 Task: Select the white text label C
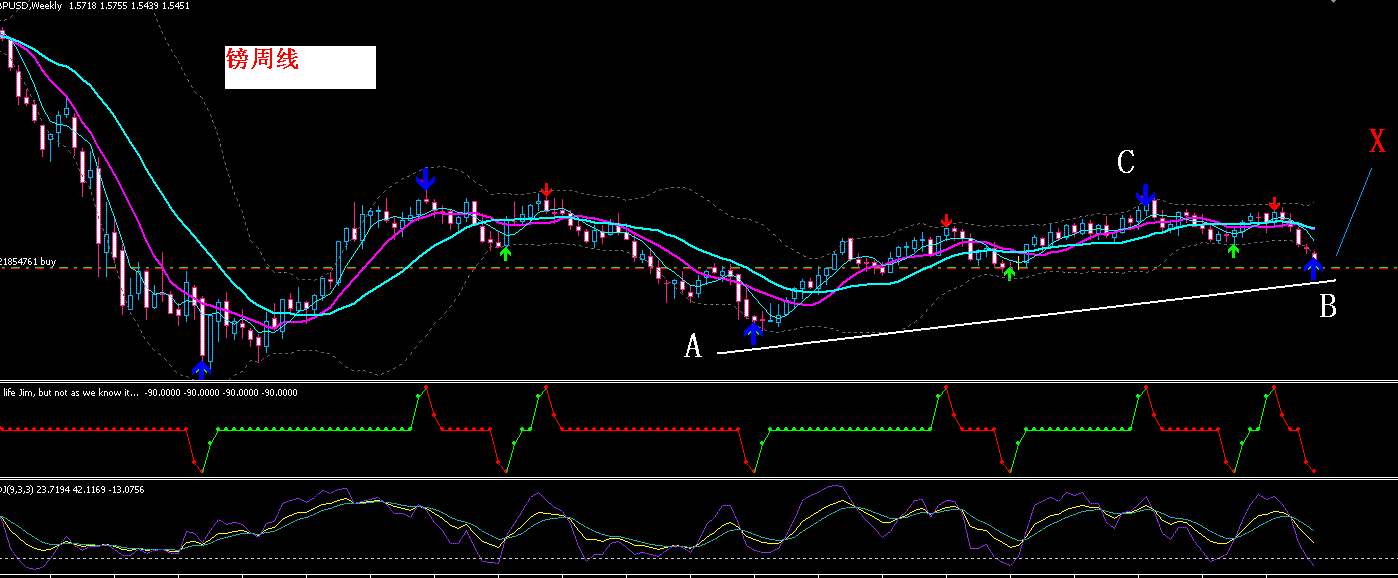pos(1126,162)
